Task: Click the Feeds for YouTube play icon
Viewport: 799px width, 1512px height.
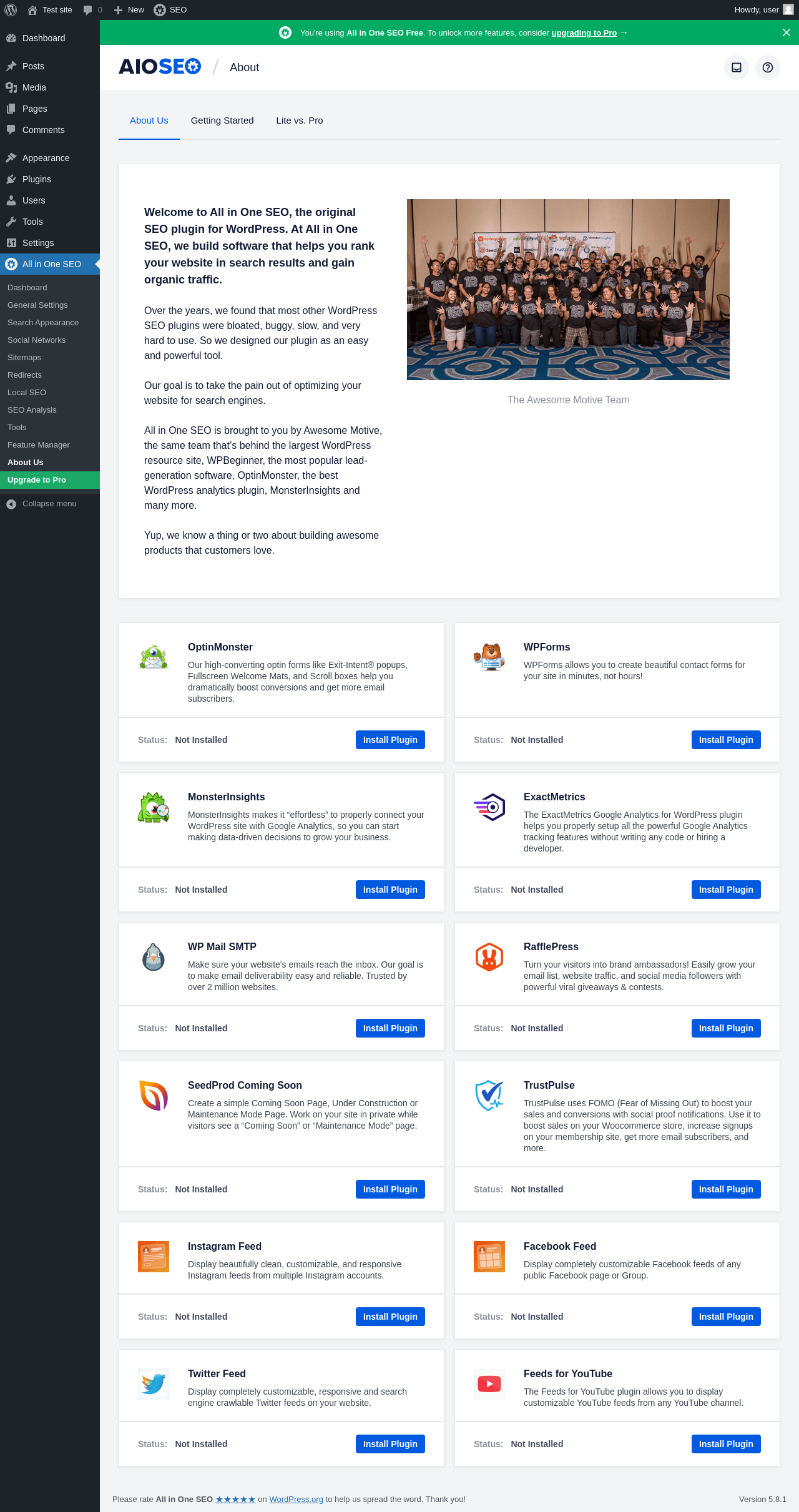Action: tap(489, 1384)
